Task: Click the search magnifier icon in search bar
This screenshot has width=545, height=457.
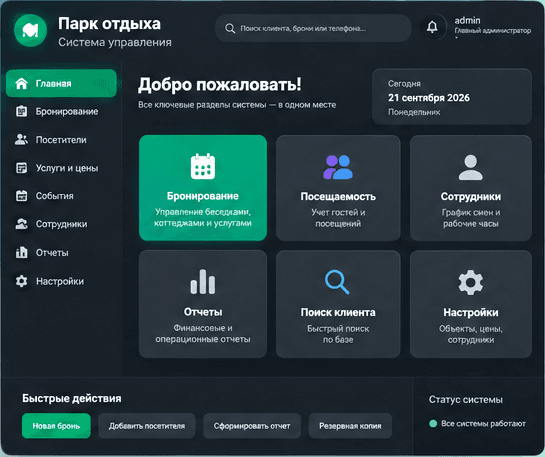Action: tap(230, 28)
